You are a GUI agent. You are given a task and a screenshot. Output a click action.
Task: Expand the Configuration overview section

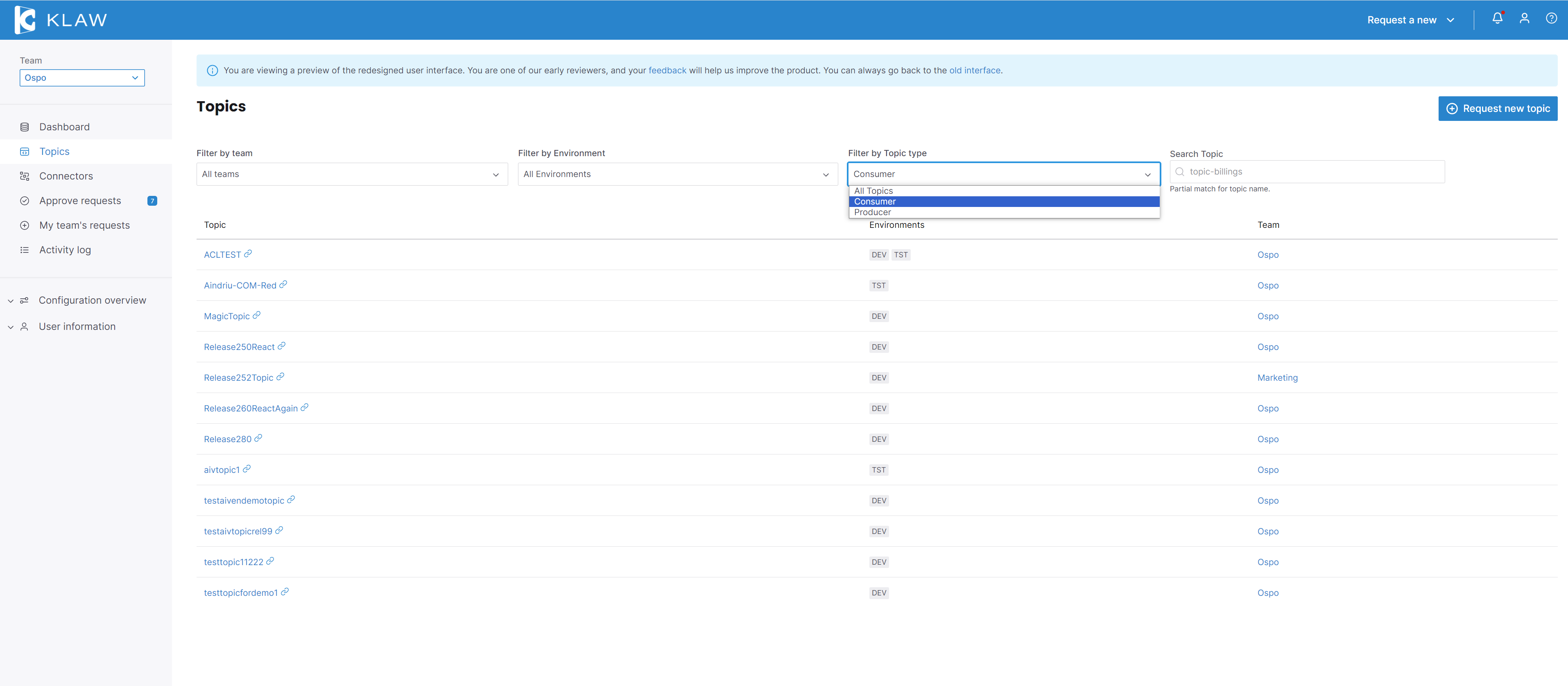coord(92,300)
